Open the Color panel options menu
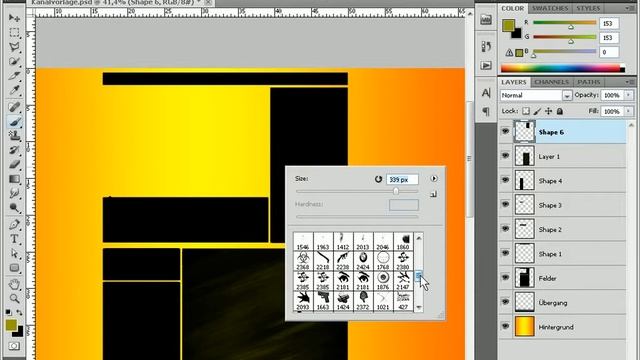The height and width of the screenshot is (360, 640). coord(629,8)
